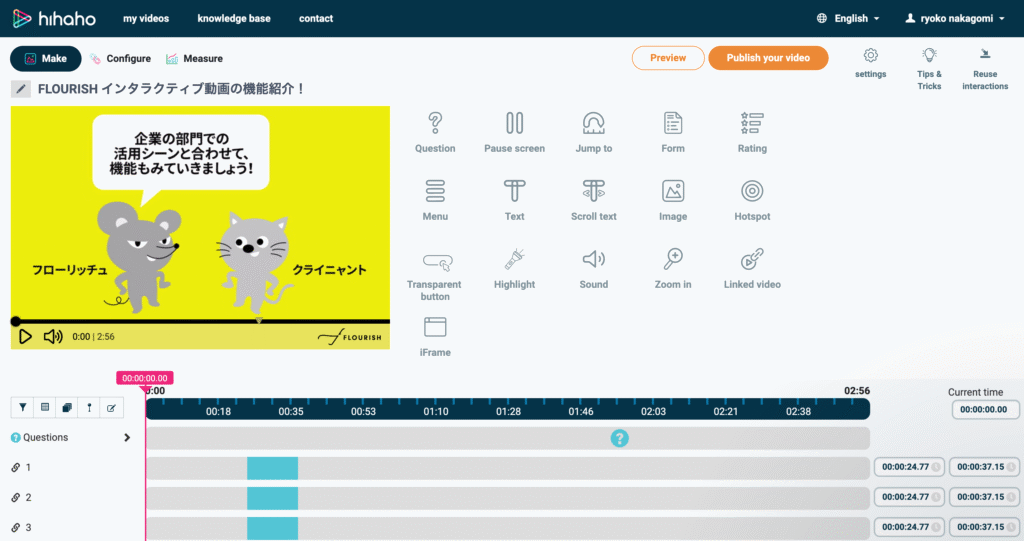Click the timeline filter funnel icon

[23, 408]
